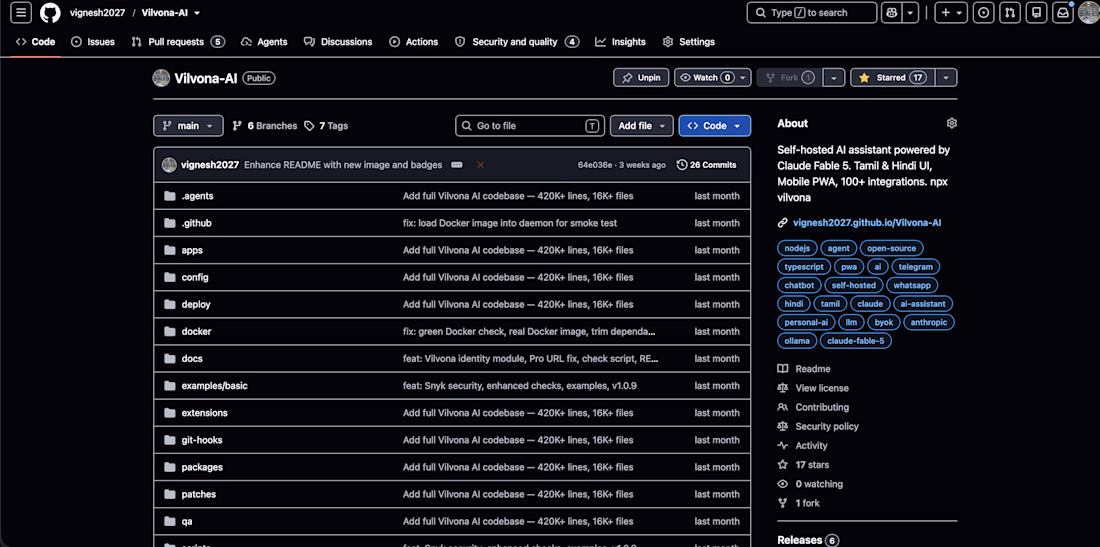Screen dimensions: 1100x547
Task: Switch to the Issues tab
Action: click(x=93, y=42)
